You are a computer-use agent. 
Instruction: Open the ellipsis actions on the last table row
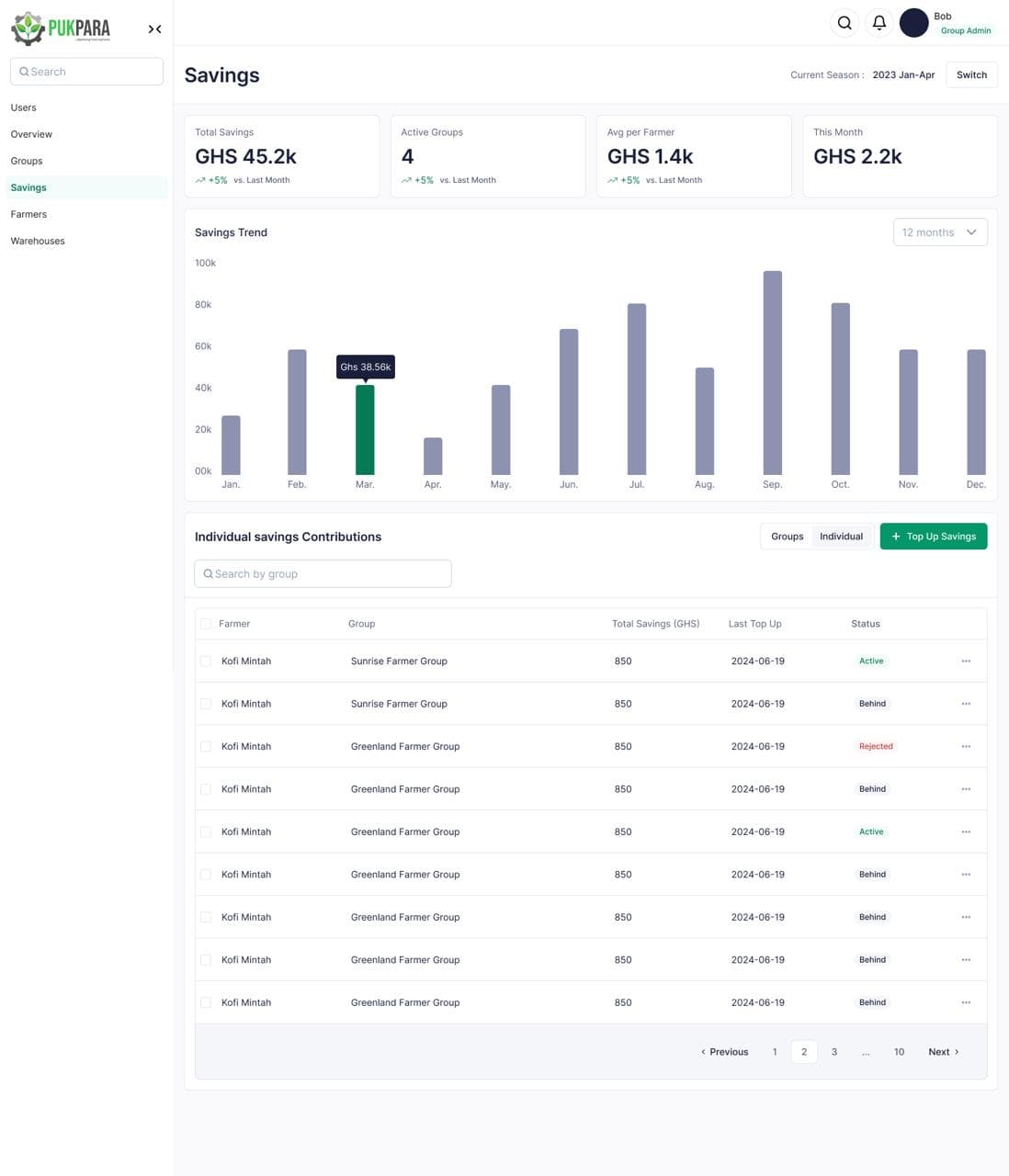point(966,1002)
